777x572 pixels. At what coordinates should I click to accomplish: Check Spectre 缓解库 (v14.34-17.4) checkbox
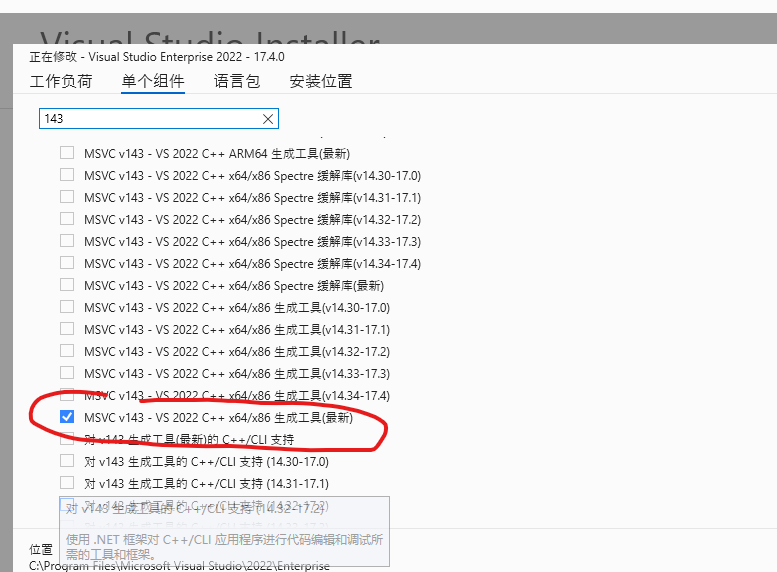click(x=67, y=263)
